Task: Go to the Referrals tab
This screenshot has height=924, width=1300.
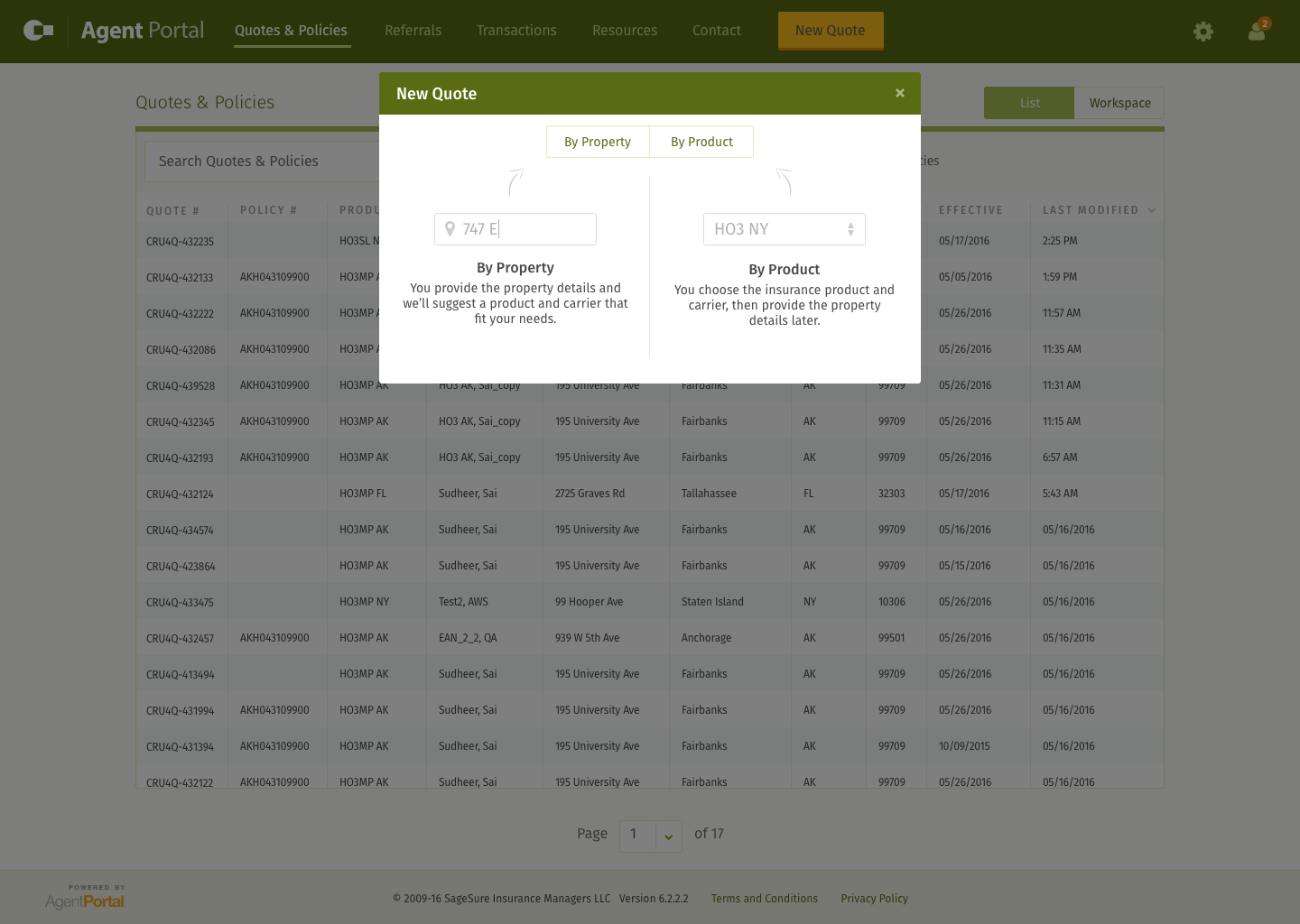Action: pyautogui.click(x=413, y=31)
